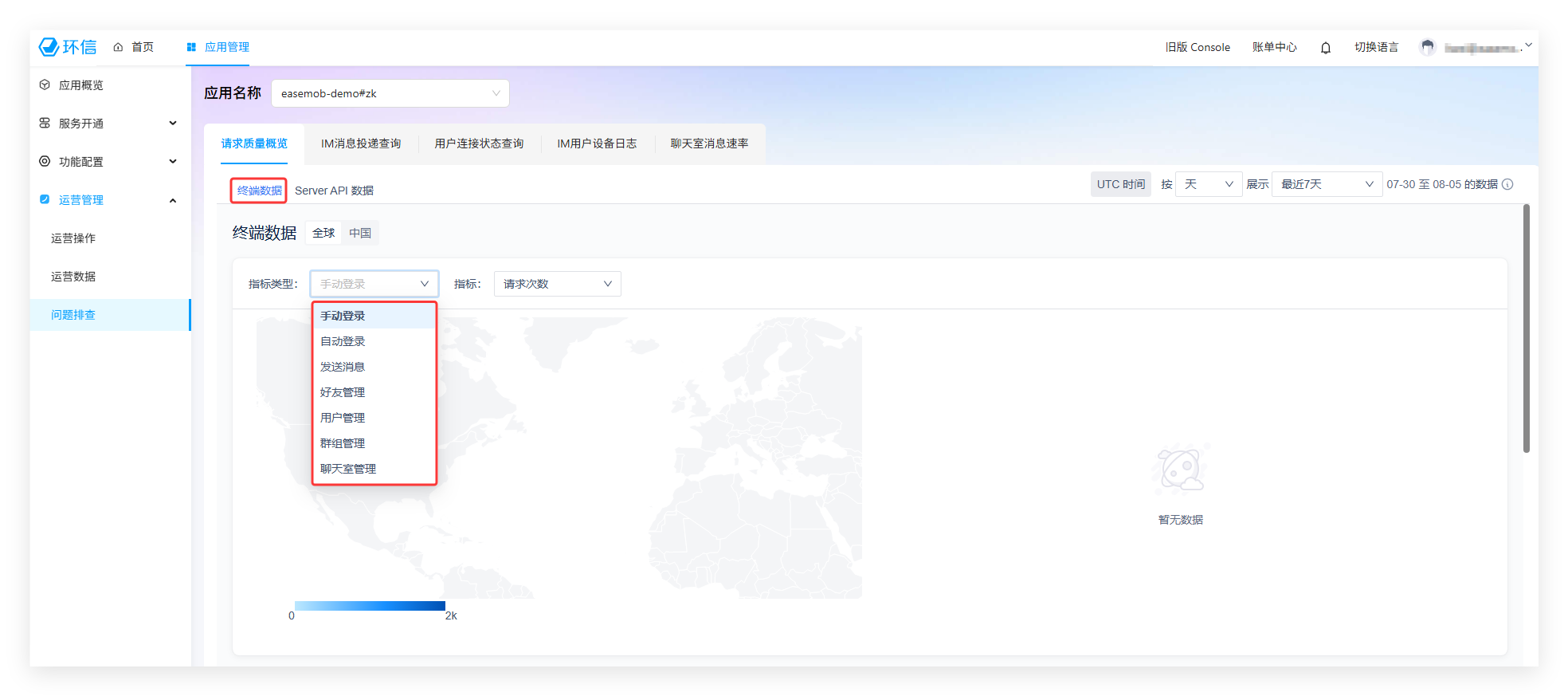Open the 旧版 Console link
This screenshot has height=696, width=1568.
coord(1198,48)
